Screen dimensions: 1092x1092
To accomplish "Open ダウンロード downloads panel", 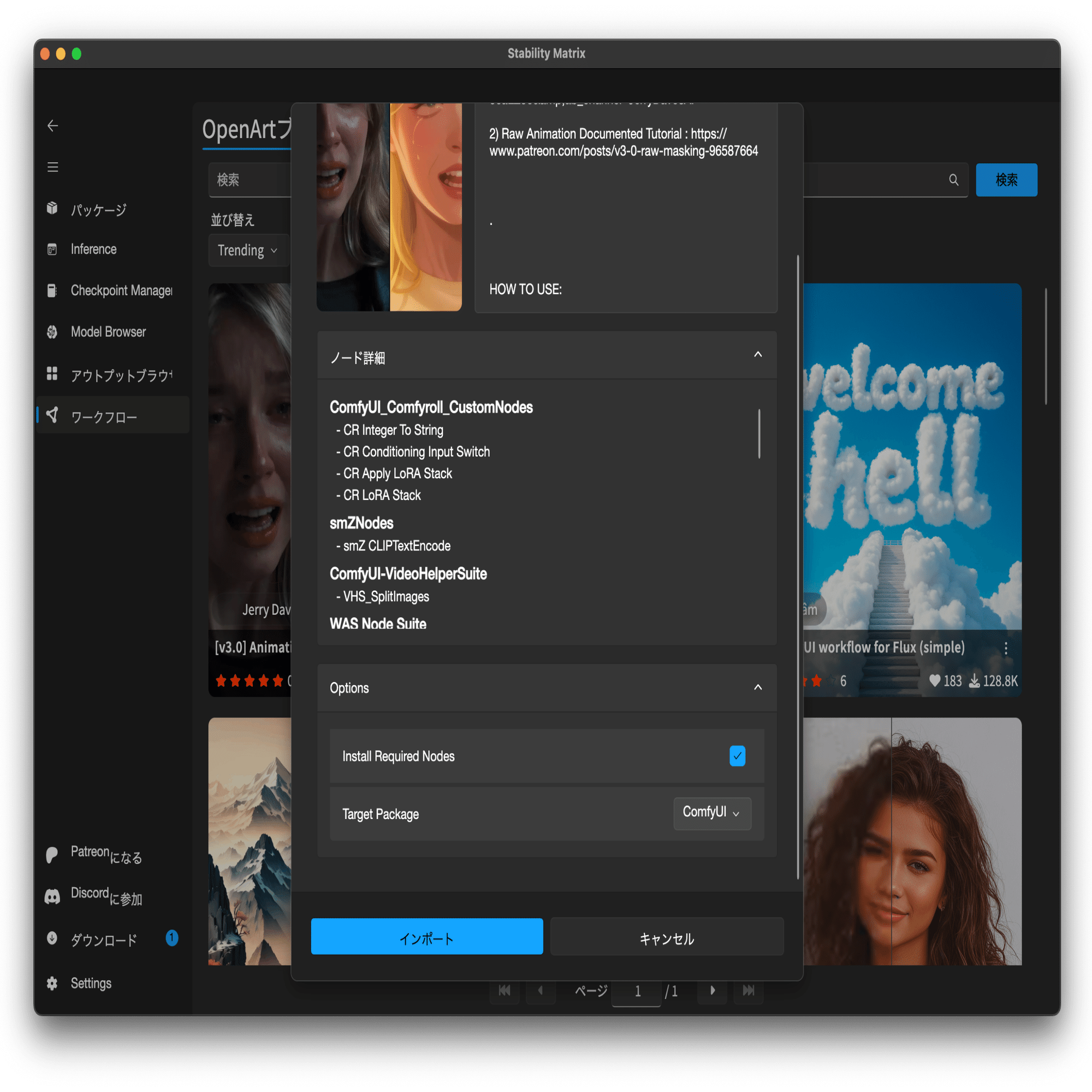I will (103, 939).
